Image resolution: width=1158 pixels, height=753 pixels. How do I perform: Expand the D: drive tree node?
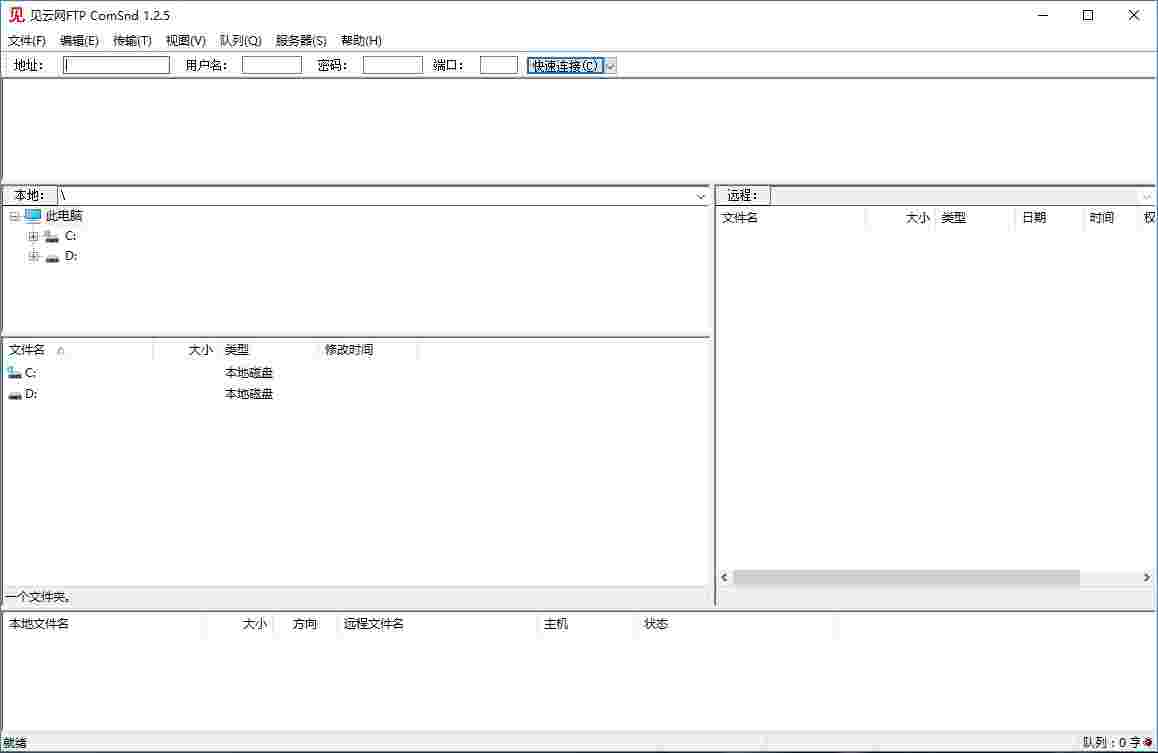(33, 257)
